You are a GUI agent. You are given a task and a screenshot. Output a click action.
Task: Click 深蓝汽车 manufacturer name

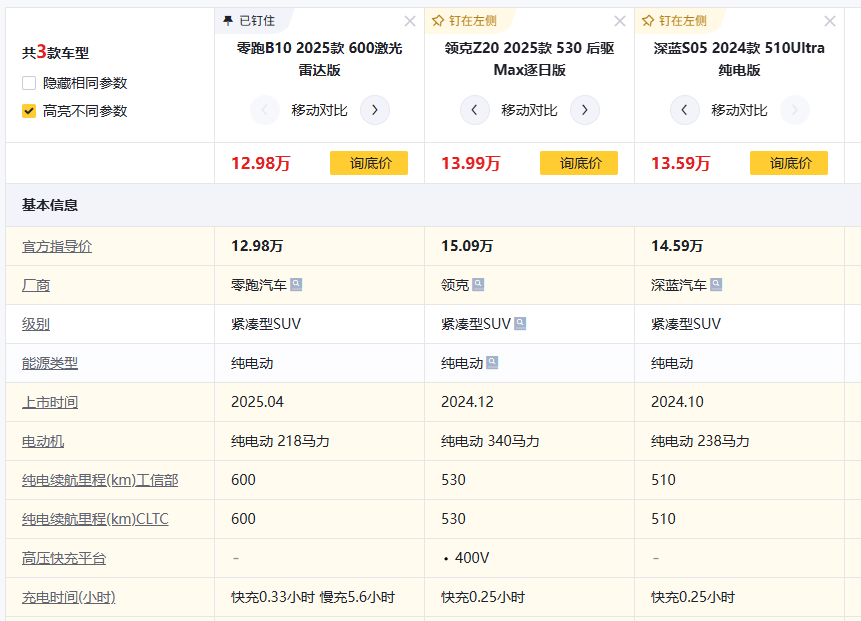tap(679, 286)
